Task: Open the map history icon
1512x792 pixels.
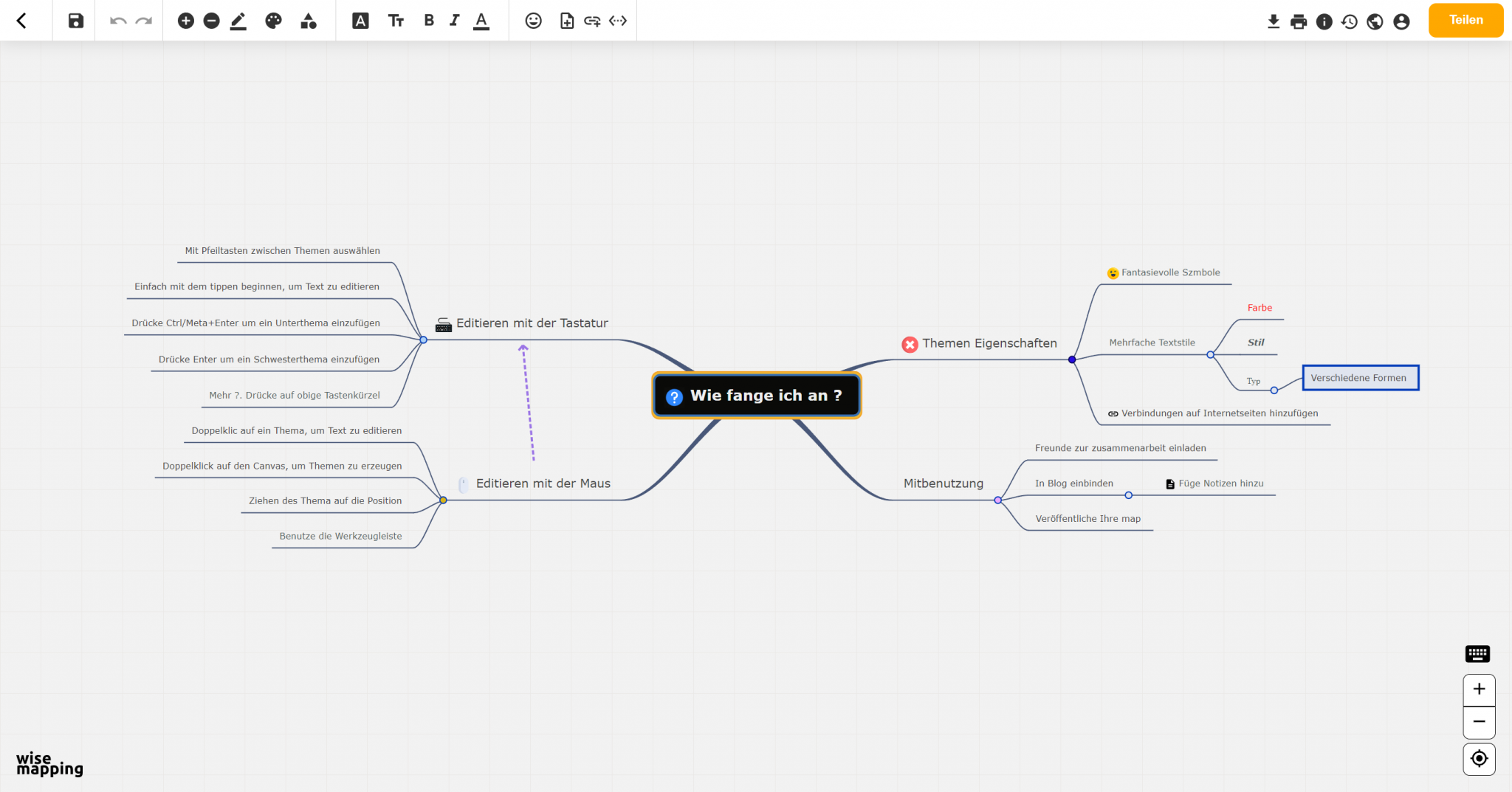Action: [x=1349, y=21]
